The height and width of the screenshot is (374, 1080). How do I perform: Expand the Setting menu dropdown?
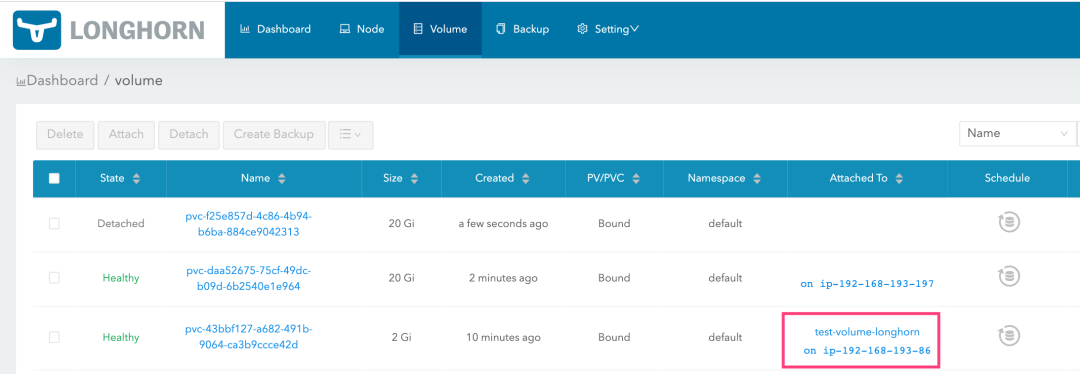click(608, 29)
